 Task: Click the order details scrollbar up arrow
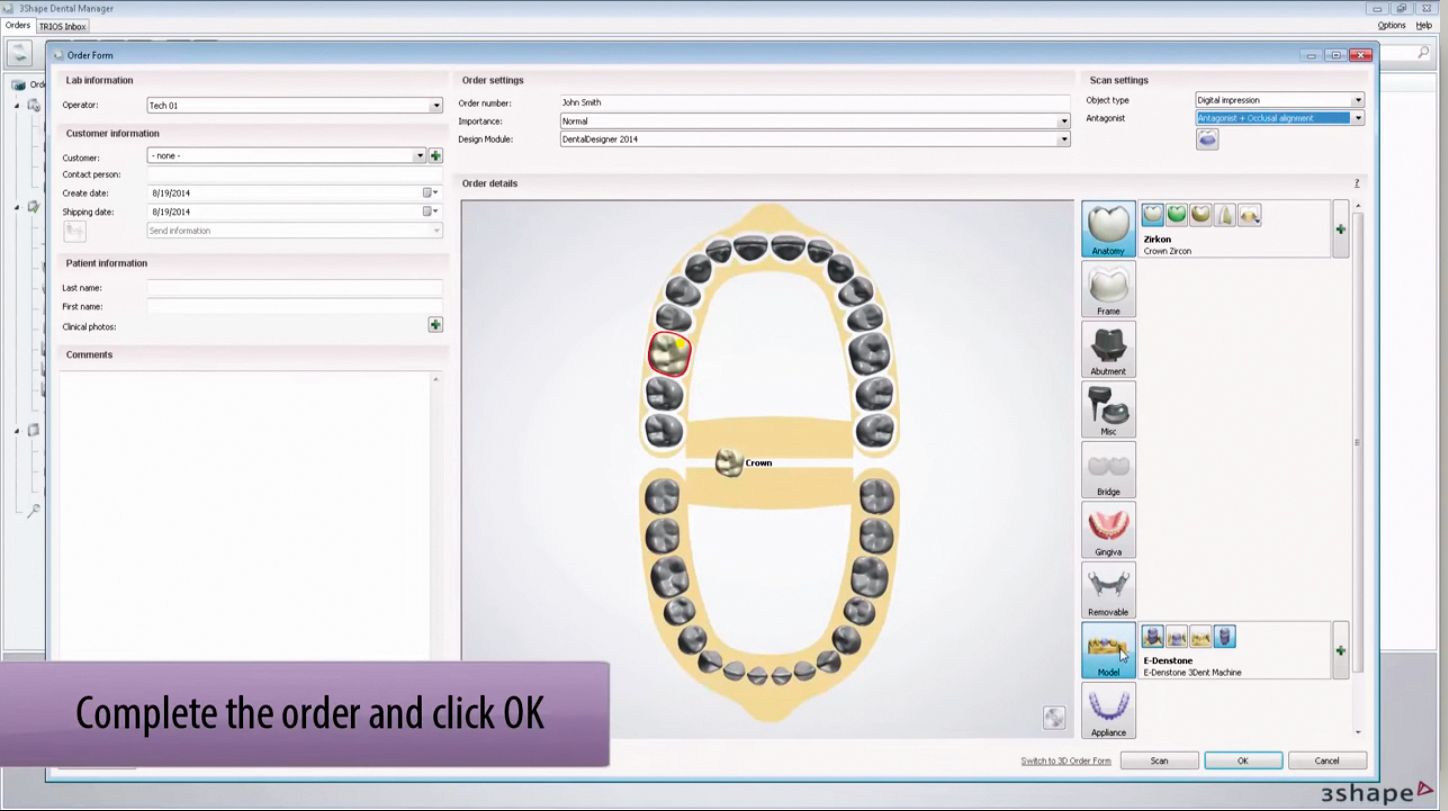(x=1357, y=206)
